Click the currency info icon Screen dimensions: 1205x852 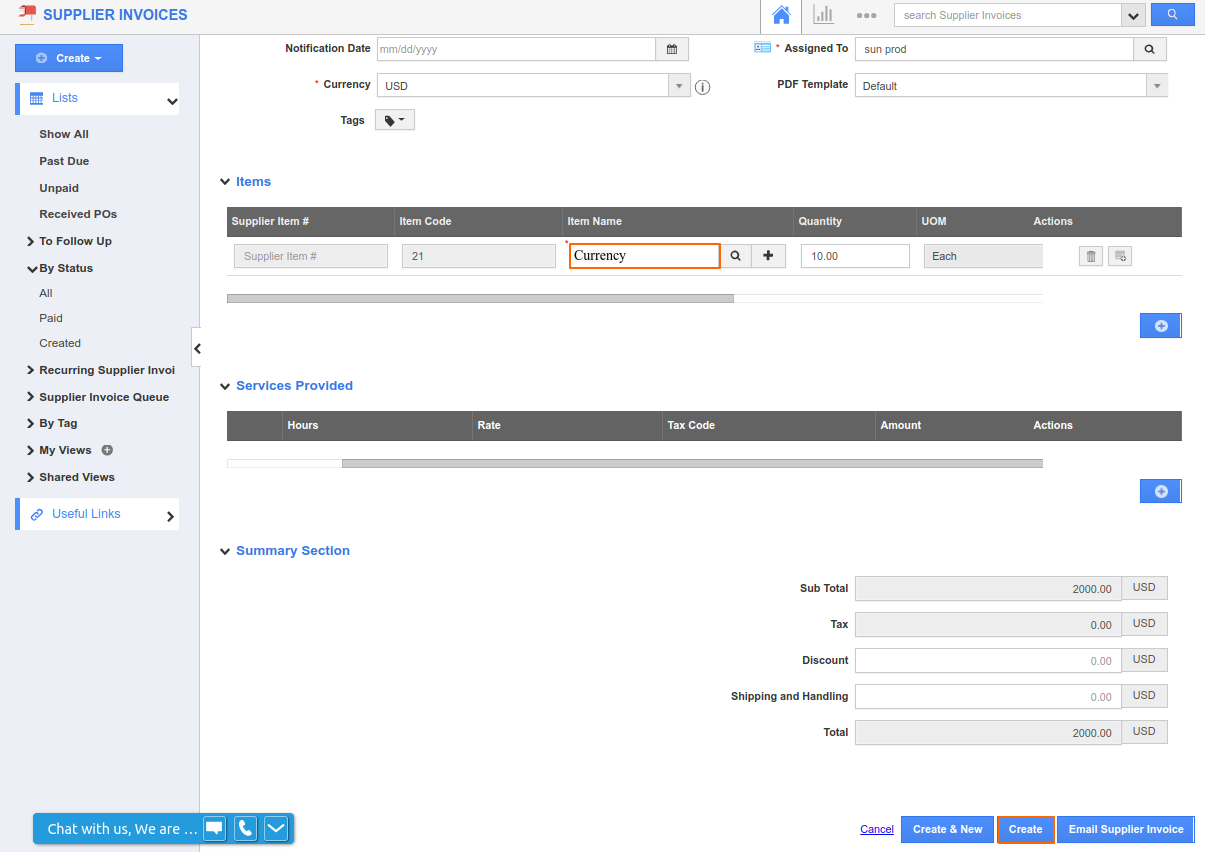703,87
